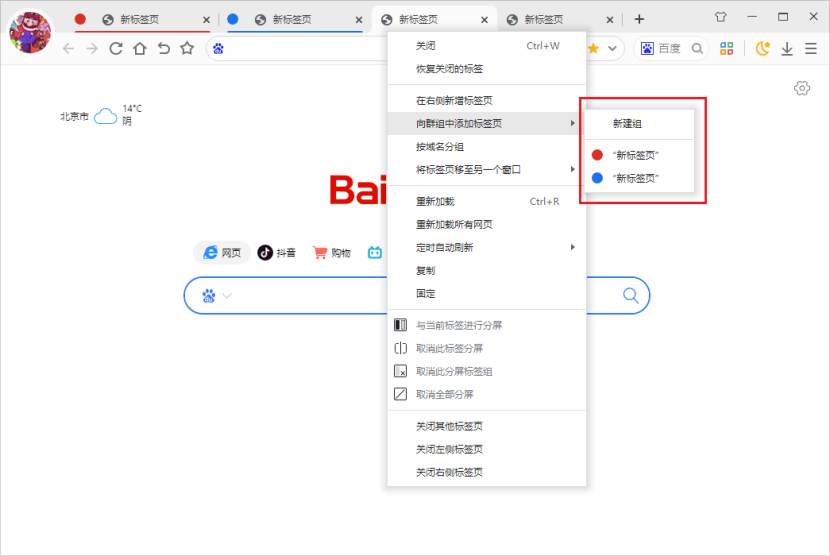The image size is (830, 556).
Task: Click the bookmark star outline icon
Action: 187,48
